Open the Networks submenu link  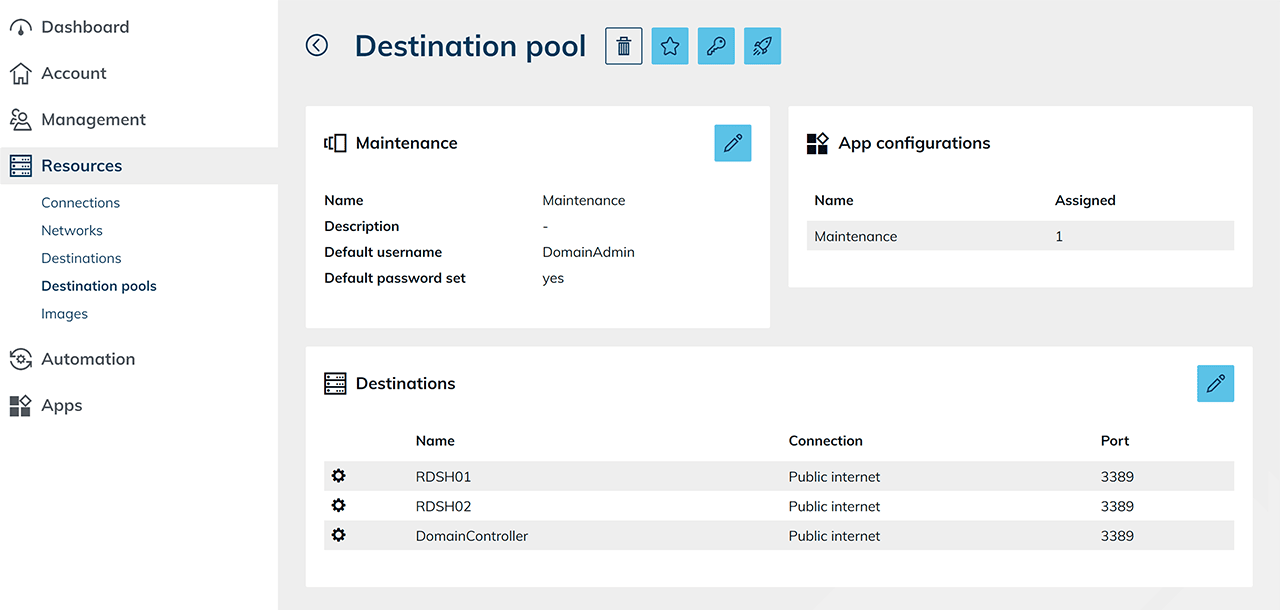tap(72, 230)
